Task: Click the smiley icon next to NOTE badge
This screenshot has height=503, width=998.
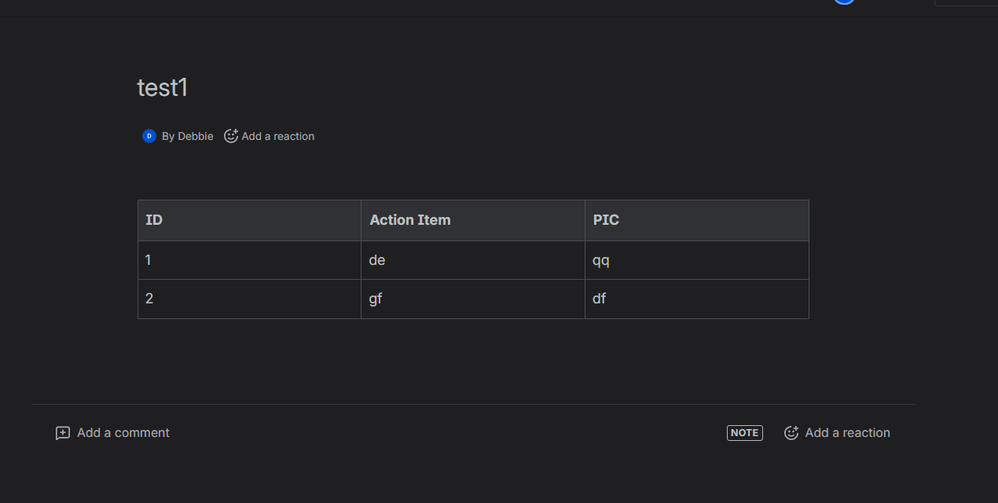Action: coord(791,433)
